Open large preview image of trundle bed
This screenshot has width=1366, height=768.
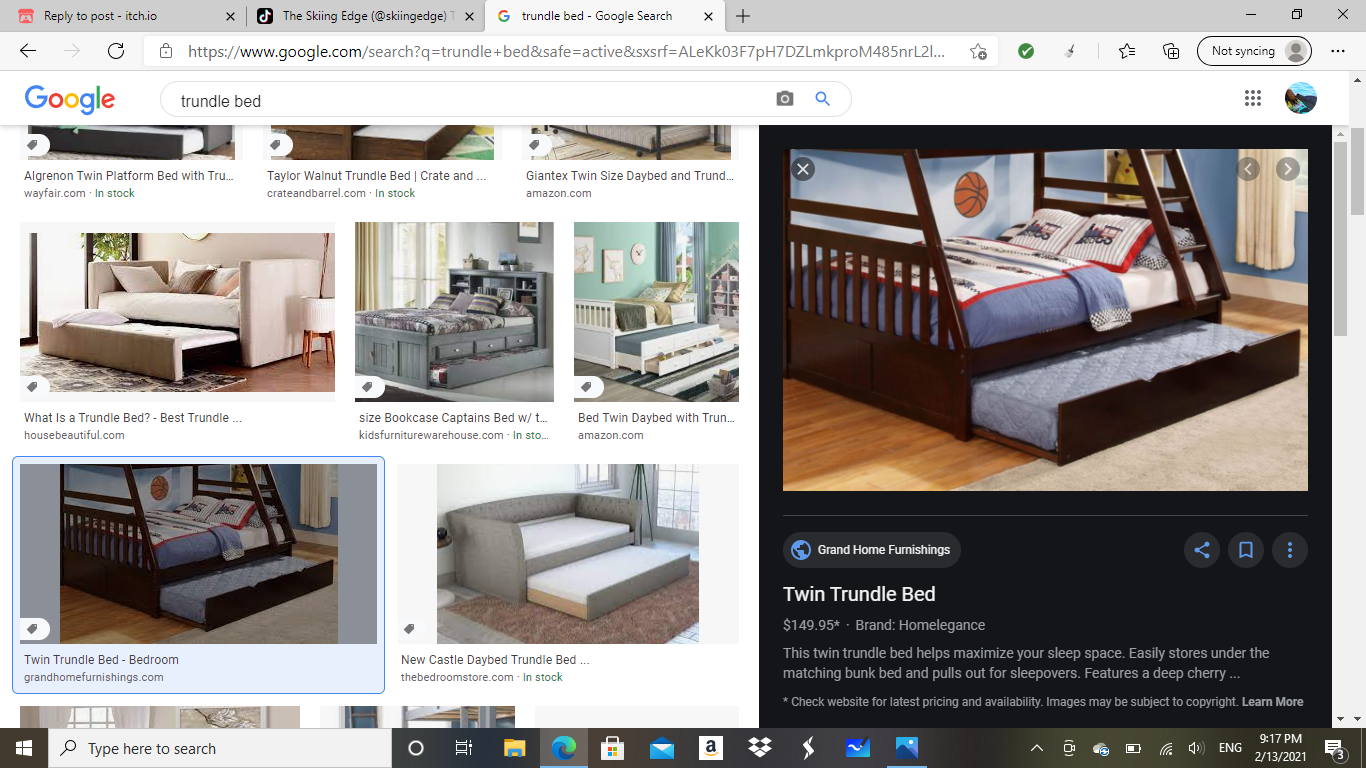coord(1045,320)
